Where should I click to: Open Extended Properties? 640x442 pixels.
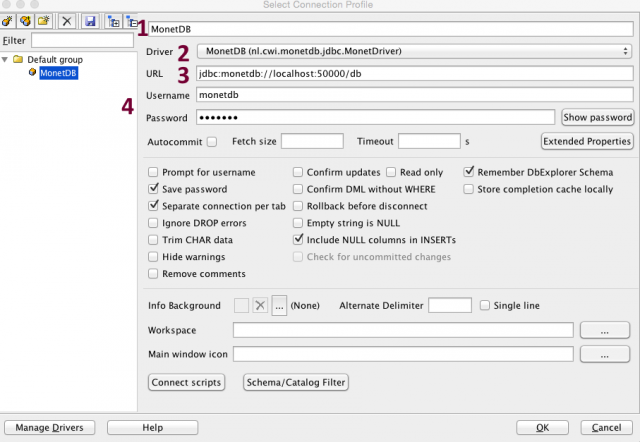(585, 141)
